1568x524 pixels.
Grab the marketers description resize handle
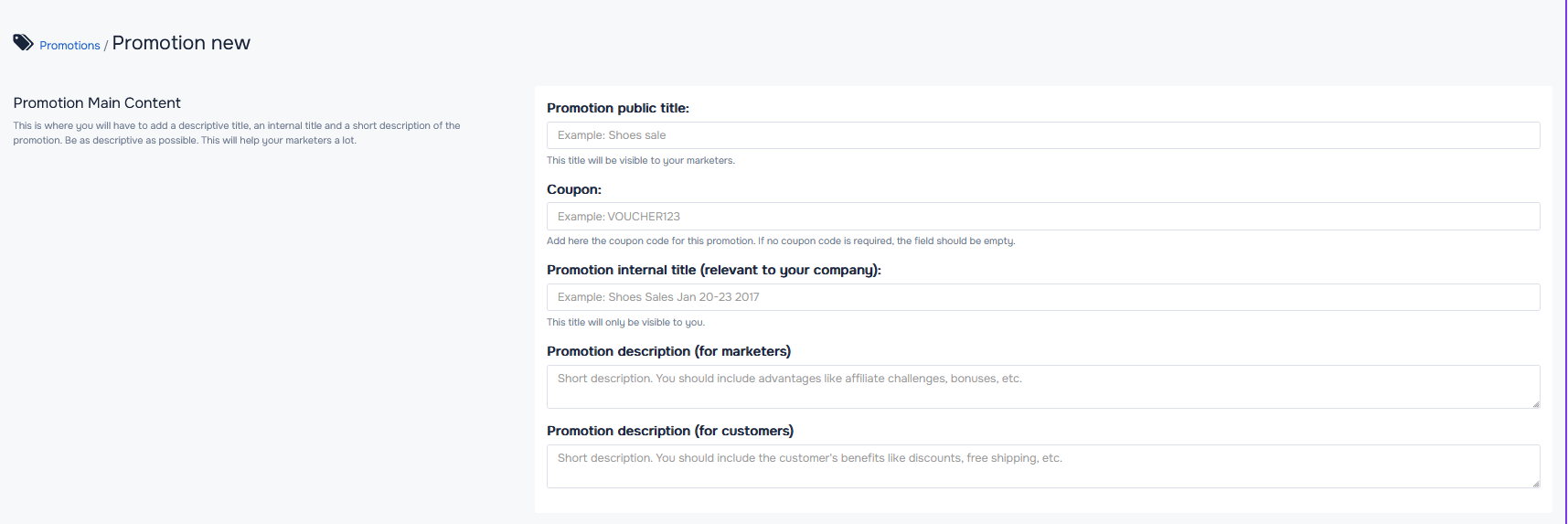pos(1536,404)
